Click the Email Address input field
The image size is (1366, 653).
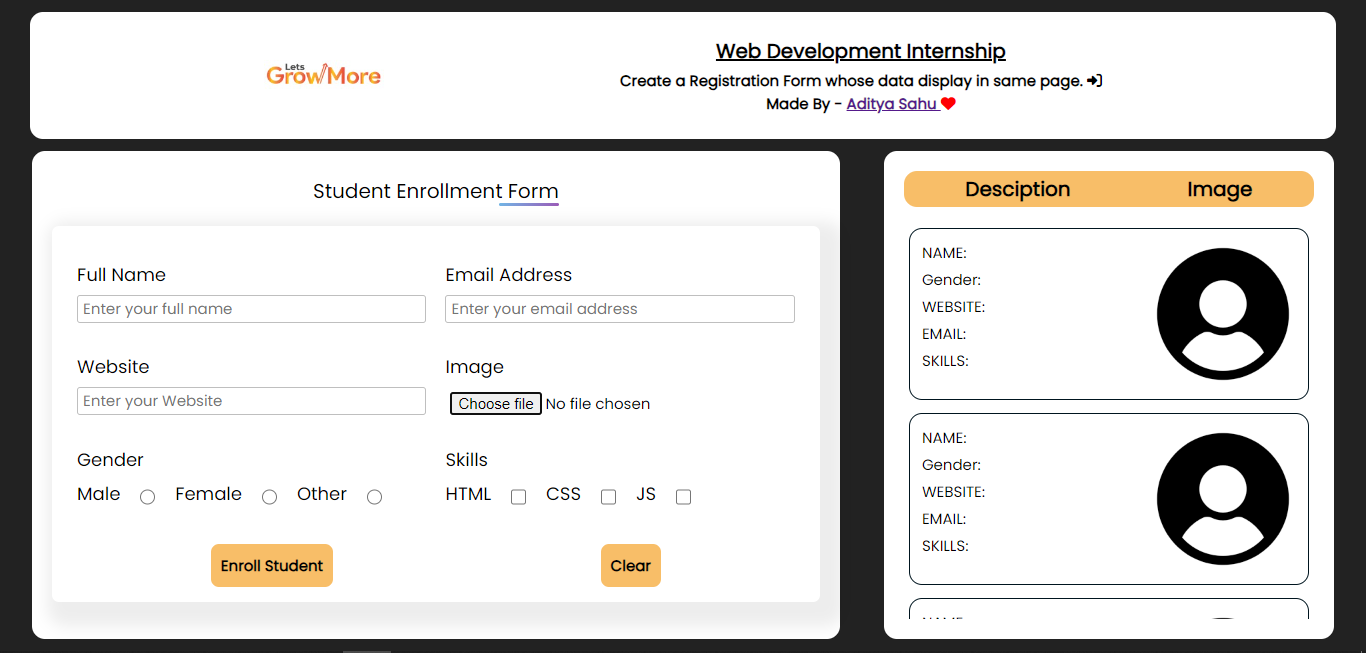(x=619, y=309)
